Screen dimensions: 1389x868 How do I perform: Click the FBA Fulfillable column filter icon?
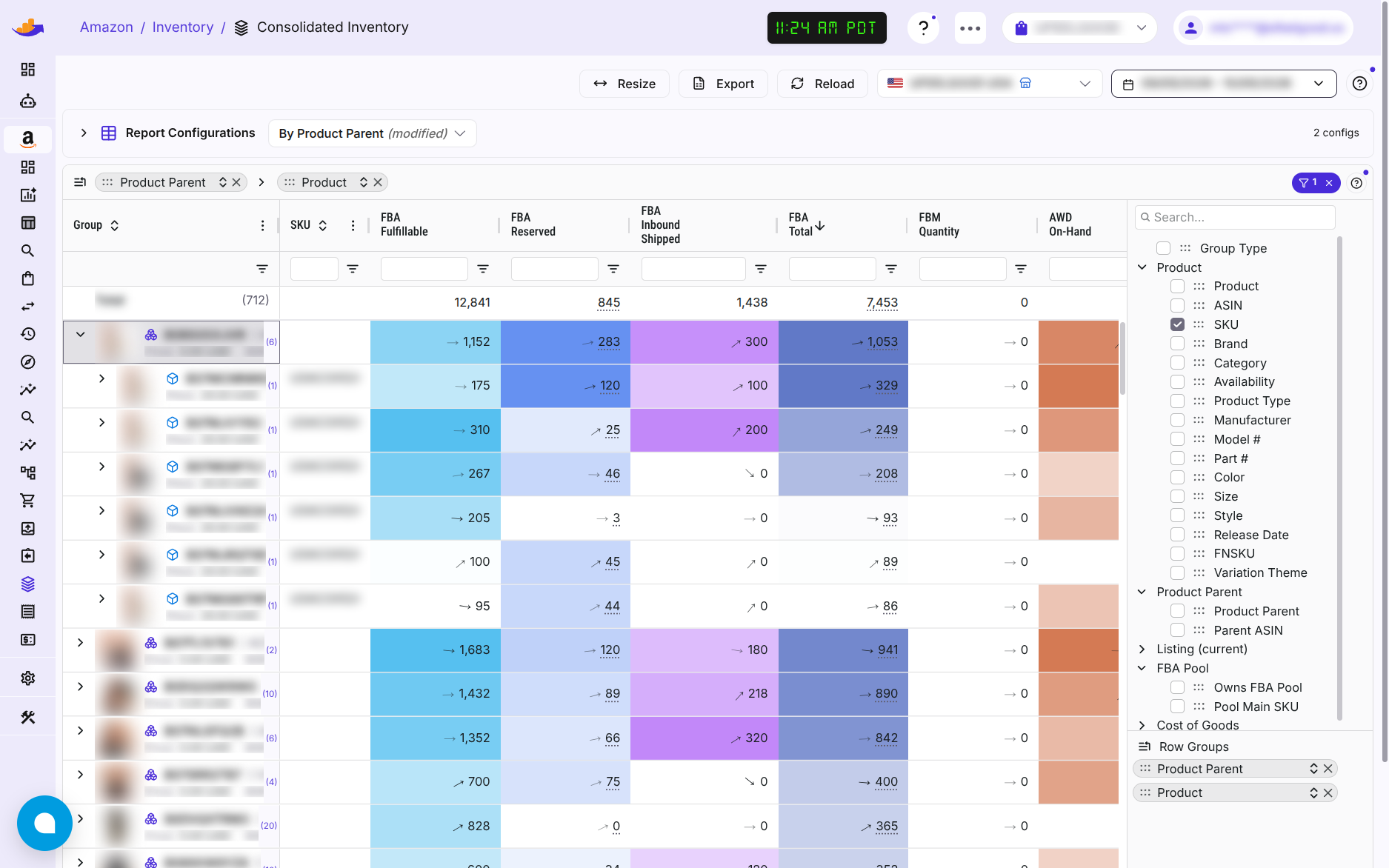(x=483, y=269)
